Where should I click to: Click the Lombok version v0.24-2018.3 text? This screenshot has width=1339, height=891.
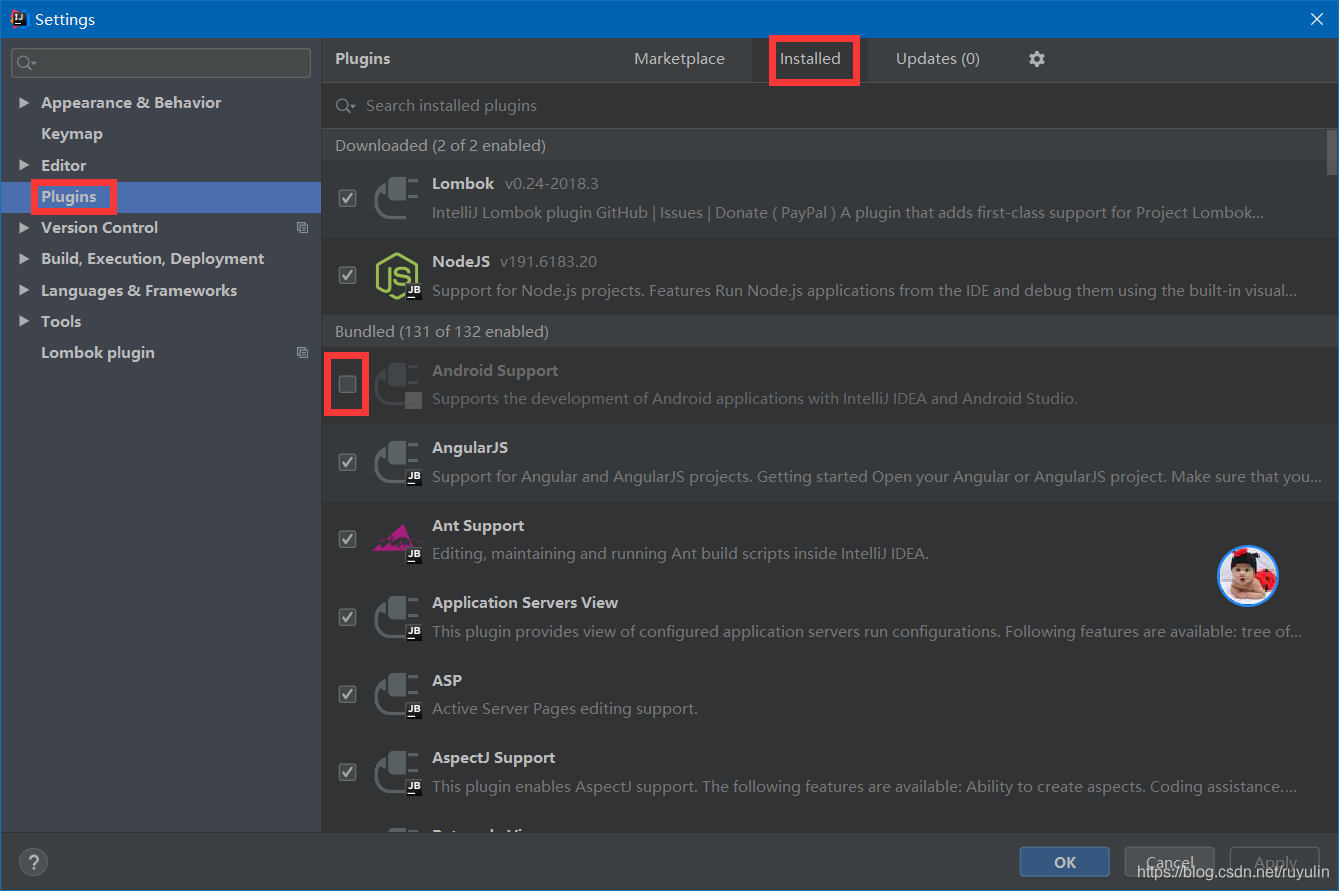click(552, 184)
